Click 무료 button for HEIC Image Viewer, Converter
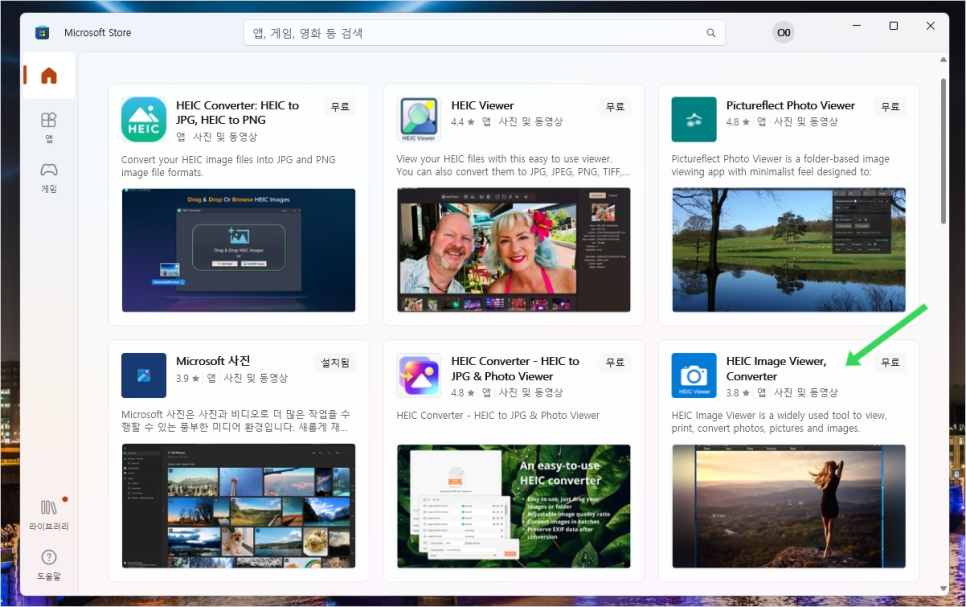The width and height of the screenshot is (966, 607). coord(890,362)
